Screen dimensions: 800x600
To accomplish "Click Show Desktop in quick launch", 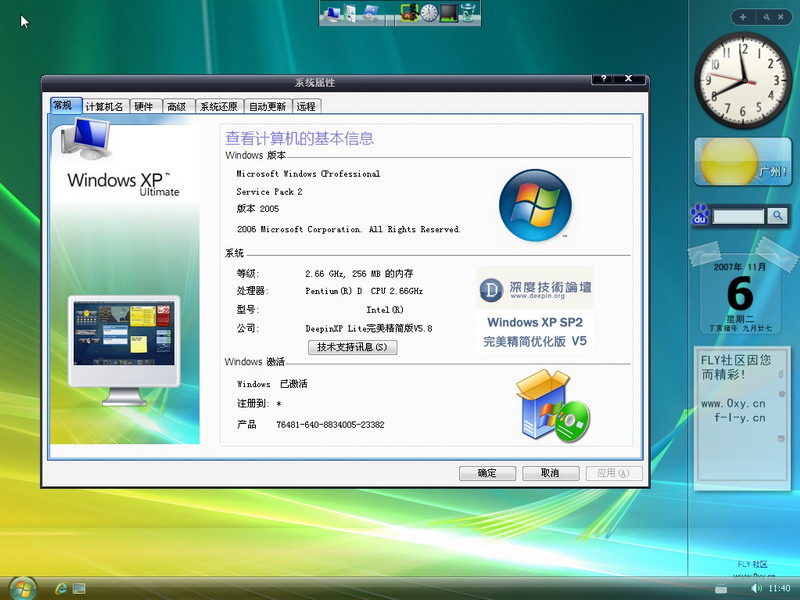I will (79, 588).
